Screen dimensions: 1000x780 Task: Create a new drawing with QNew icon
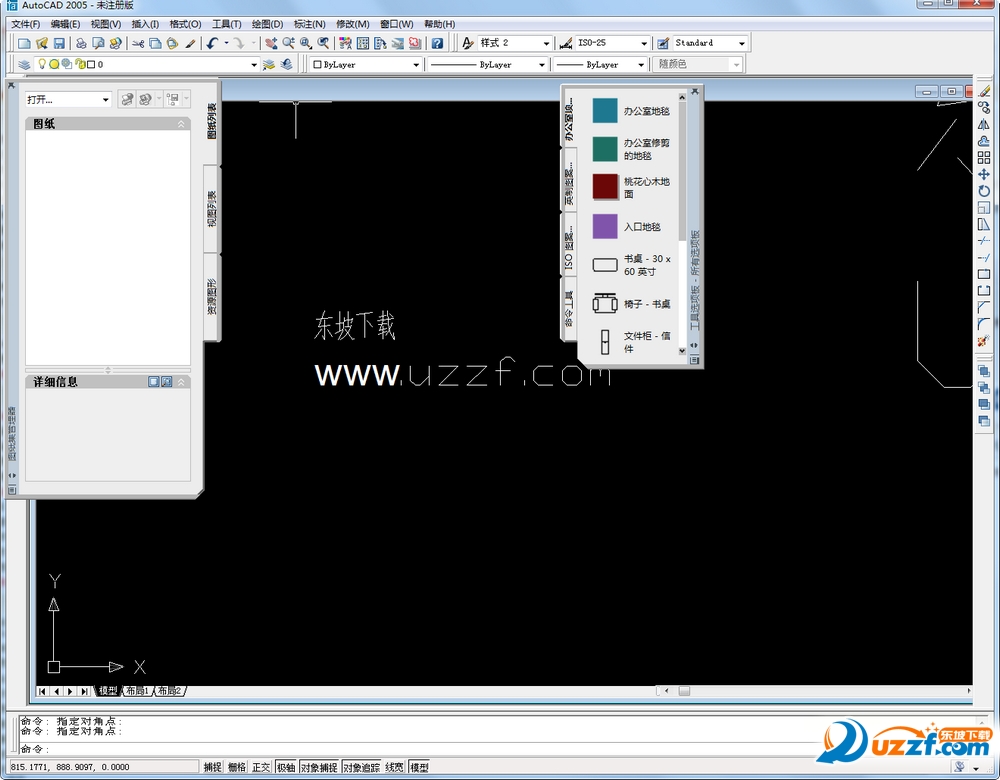(x=24, y=43)
